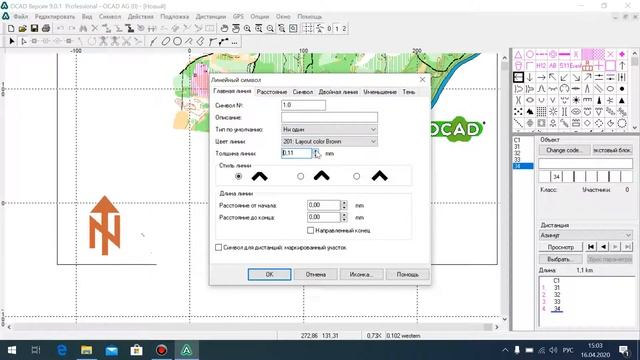Open the Файл menu
Viewport: 640px width, 360px height.
click(x=20, y=16)
